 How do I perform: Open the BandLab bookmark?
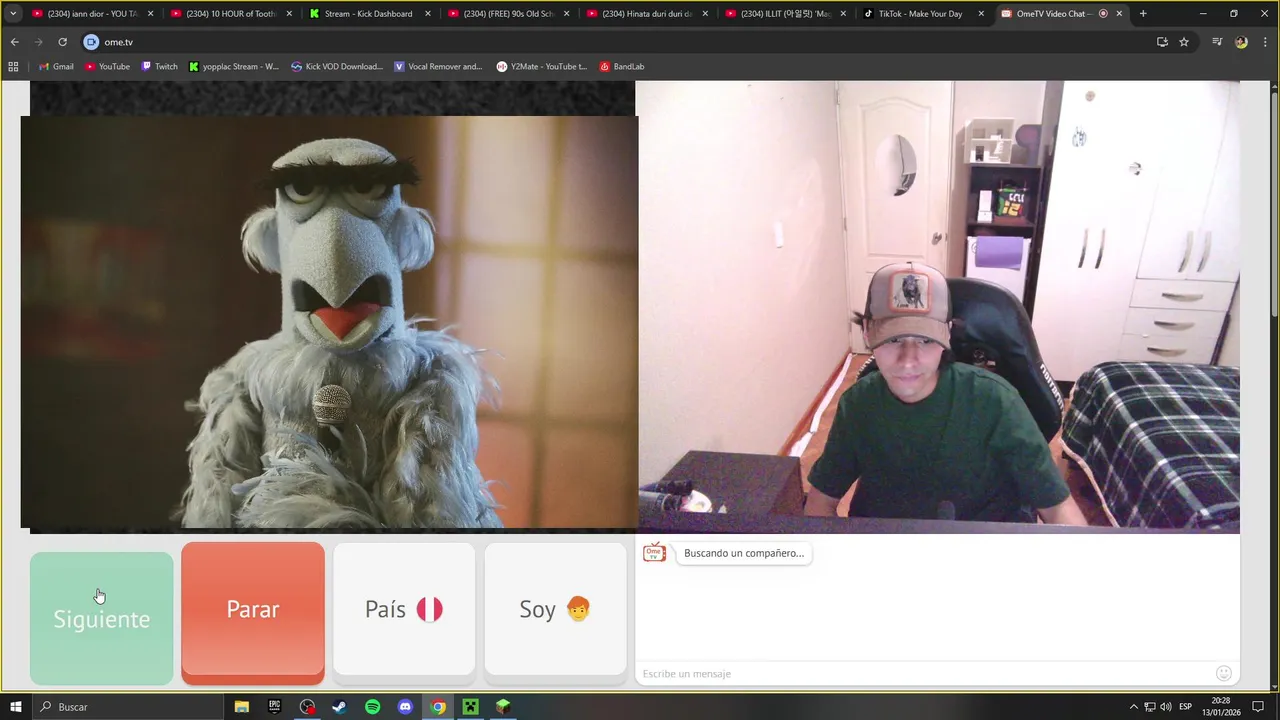pos(621,67)
